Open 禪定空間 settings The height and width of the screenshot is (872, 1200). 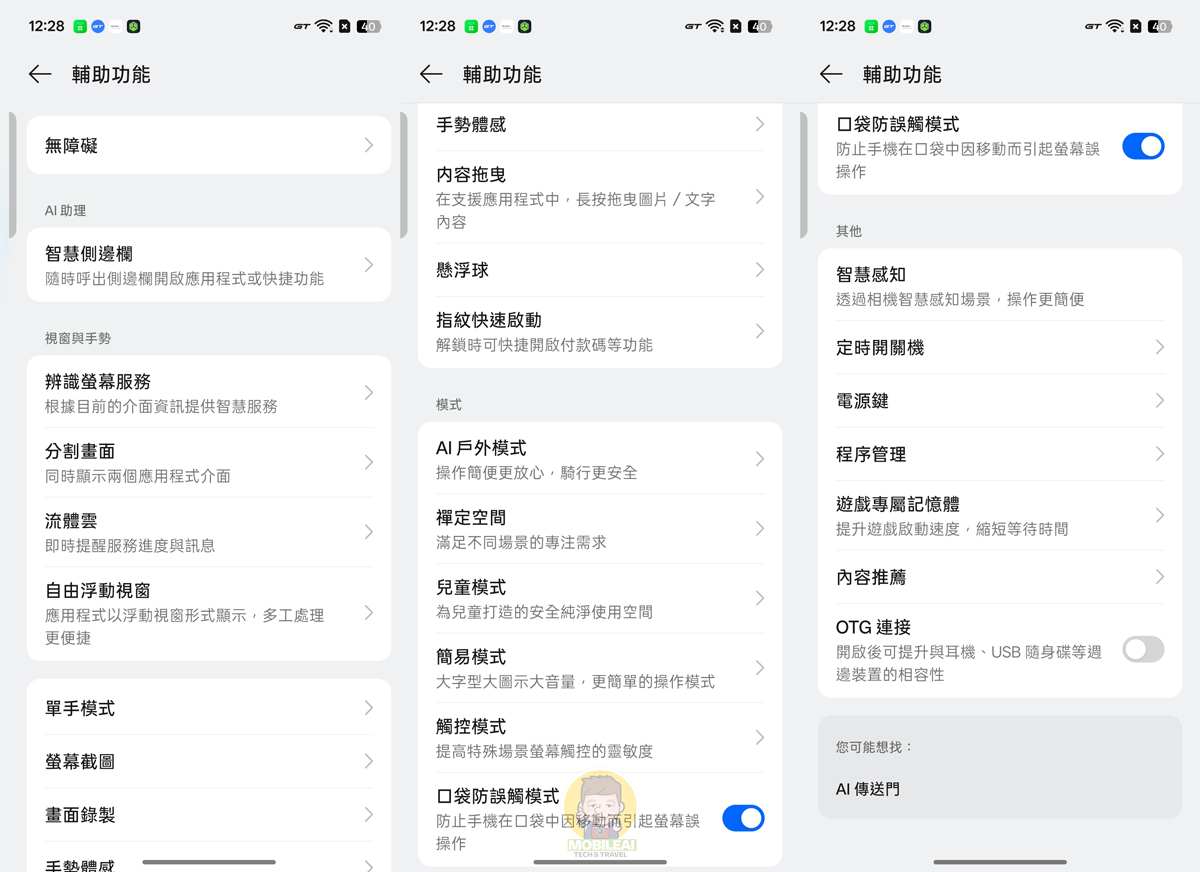(600, 529)
